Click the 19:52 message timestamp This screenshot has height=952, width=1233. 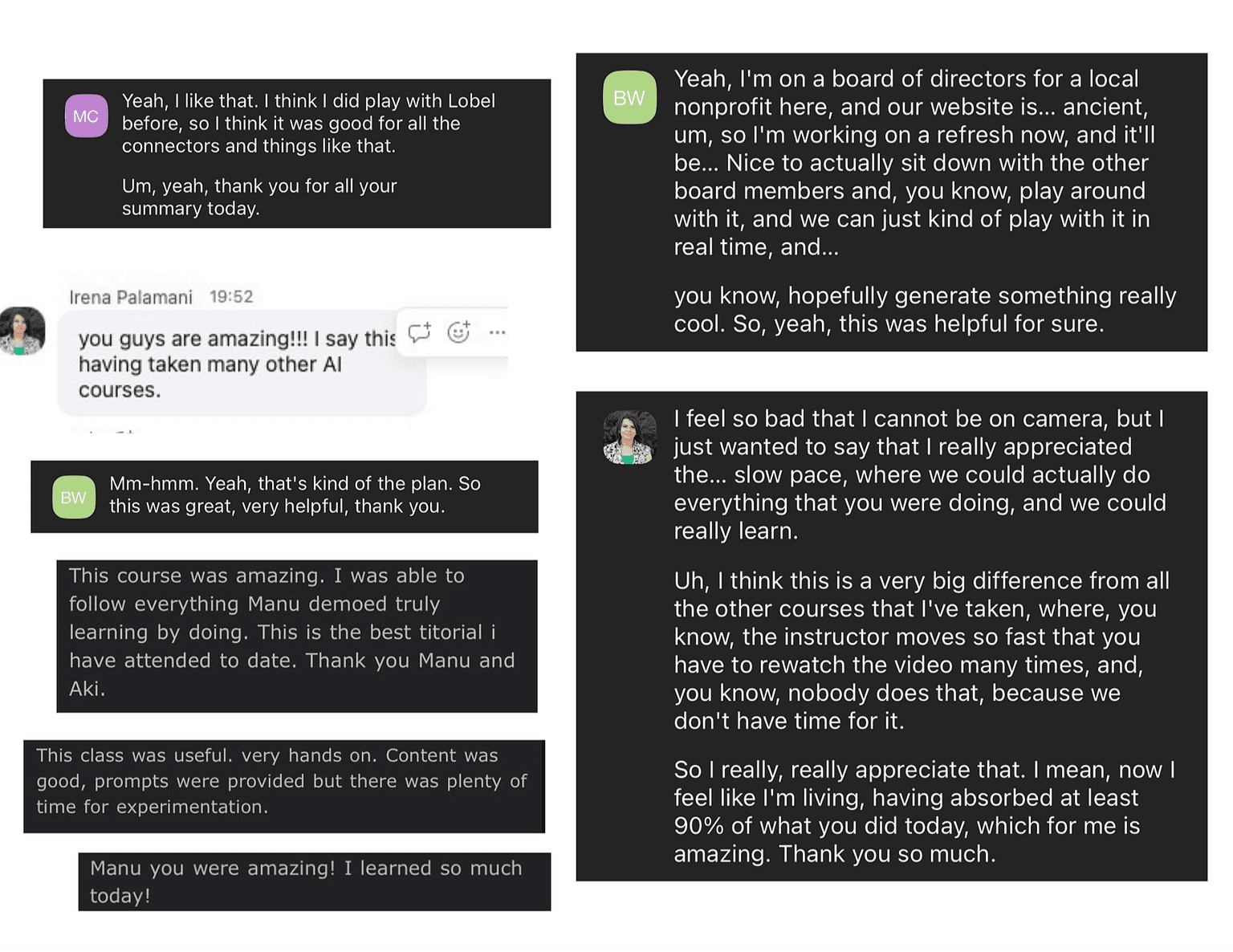pyautogui.click(x=231, y=297)
